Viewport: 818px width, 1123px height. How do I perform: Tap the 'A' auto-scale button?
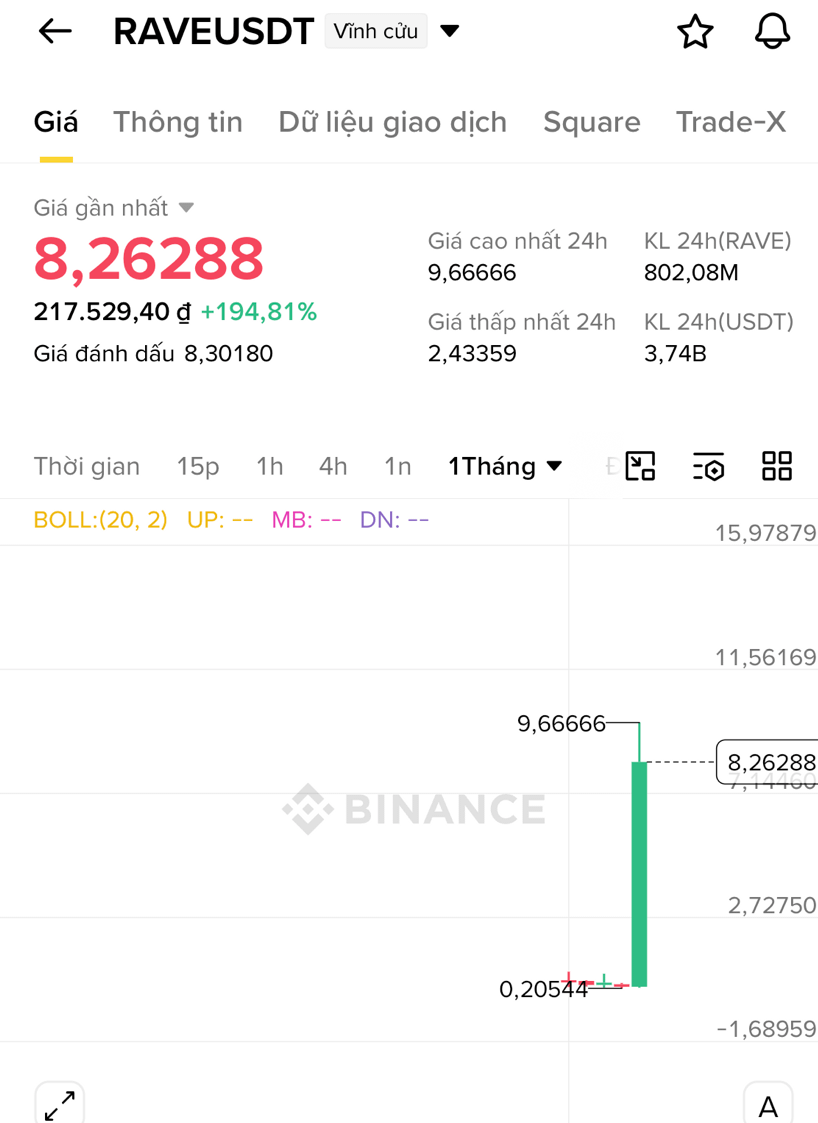tap(768, 1105)
